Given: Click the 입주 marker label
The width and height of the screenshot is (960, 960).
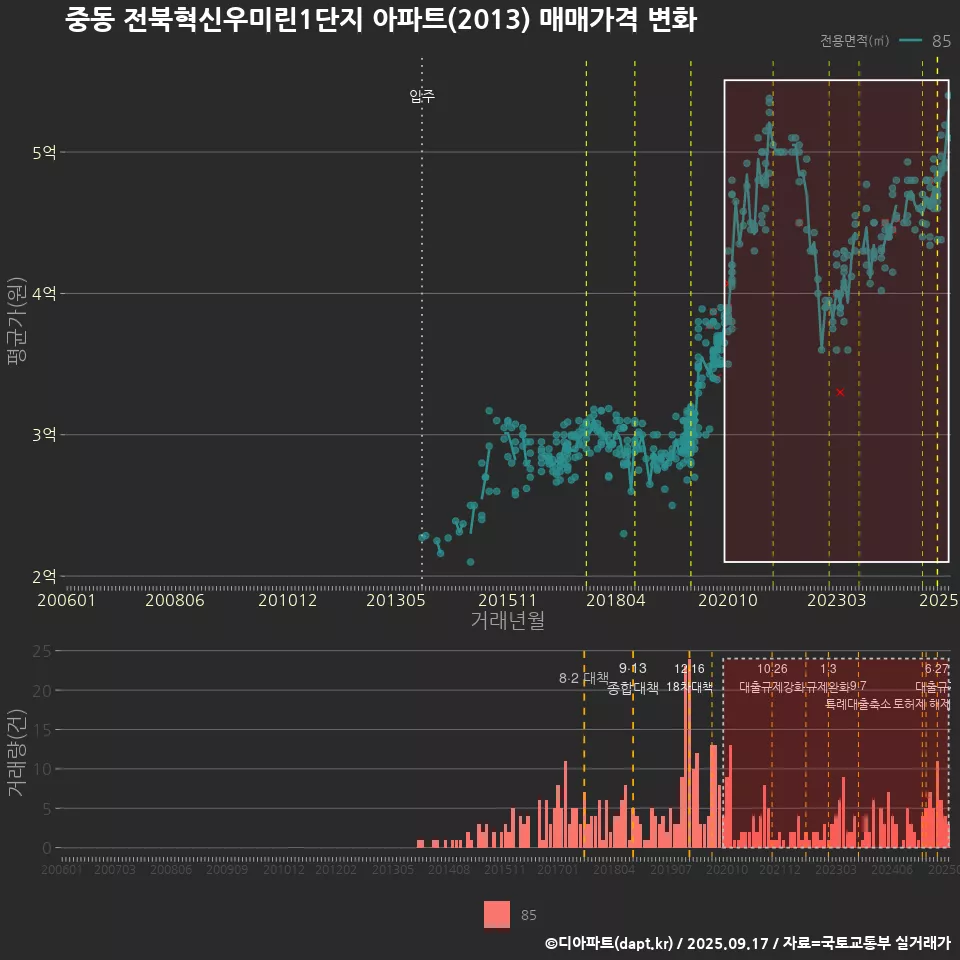Looking at the screenshot, I should (422, 96).
